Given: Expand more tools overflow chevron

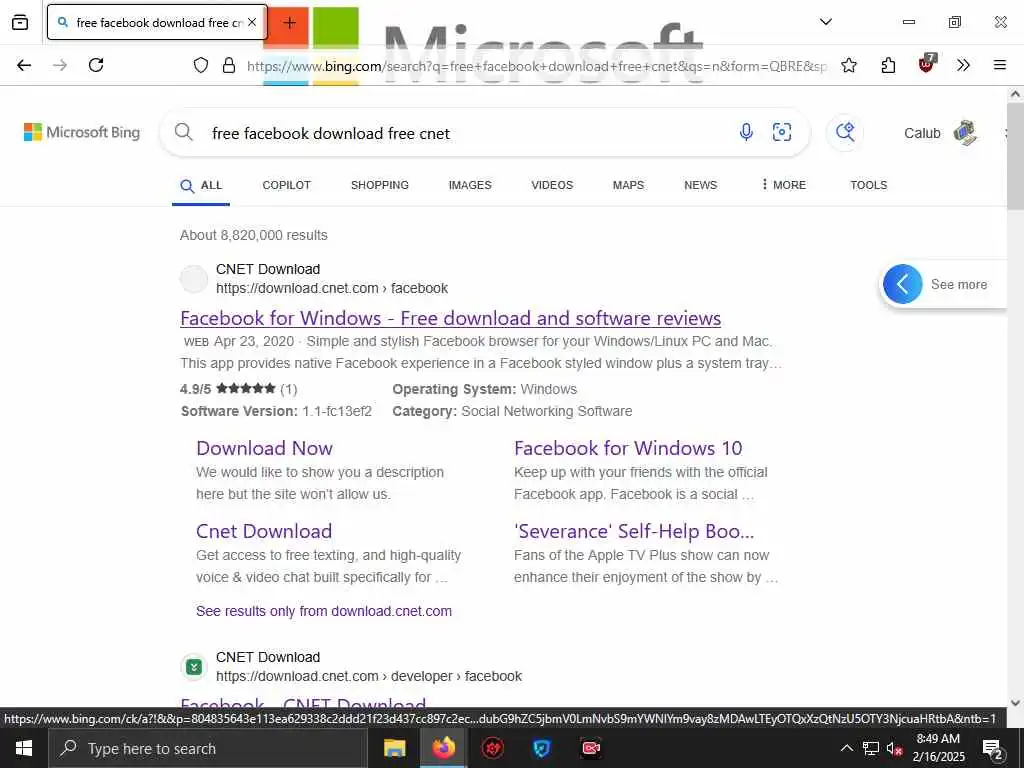Looking at the screenshot, I should tap(963, 65).
